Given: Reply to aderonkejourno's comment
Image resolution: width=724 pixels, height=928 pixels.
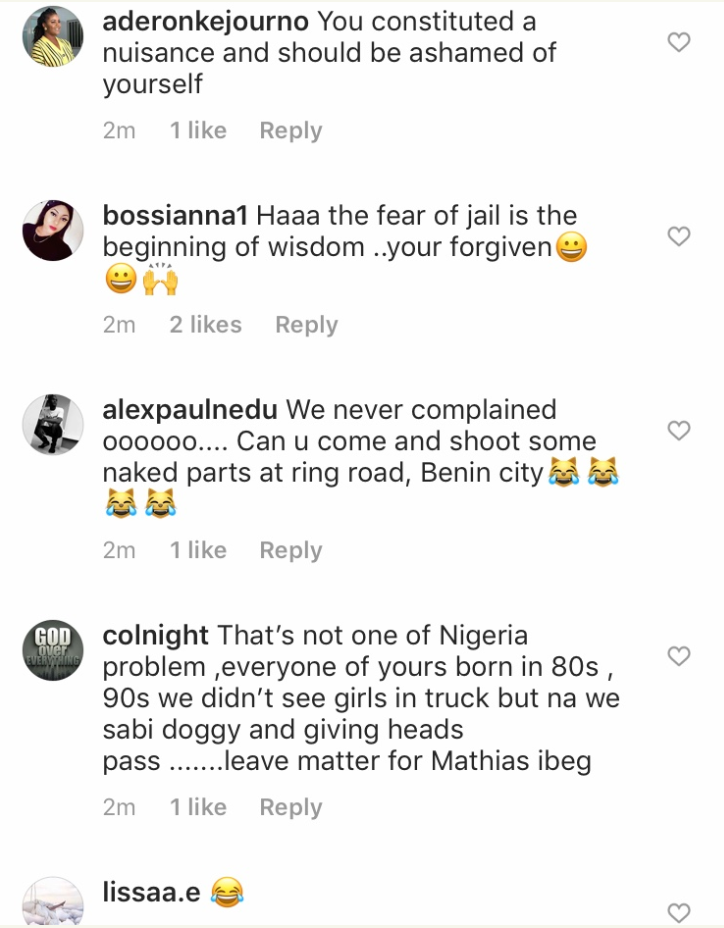Looking at the screenshot, I should coord(290,131).
